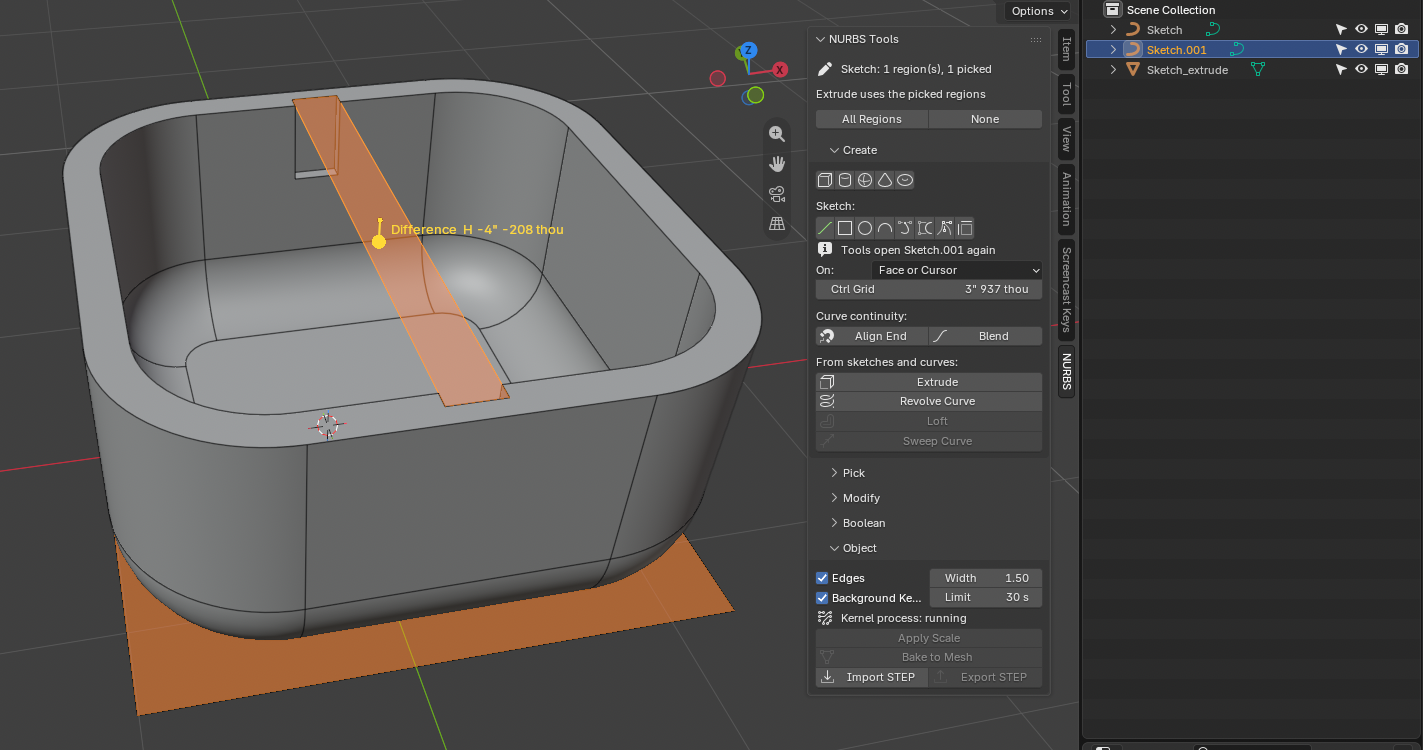Create a sphere primitive

pos(865,180)
